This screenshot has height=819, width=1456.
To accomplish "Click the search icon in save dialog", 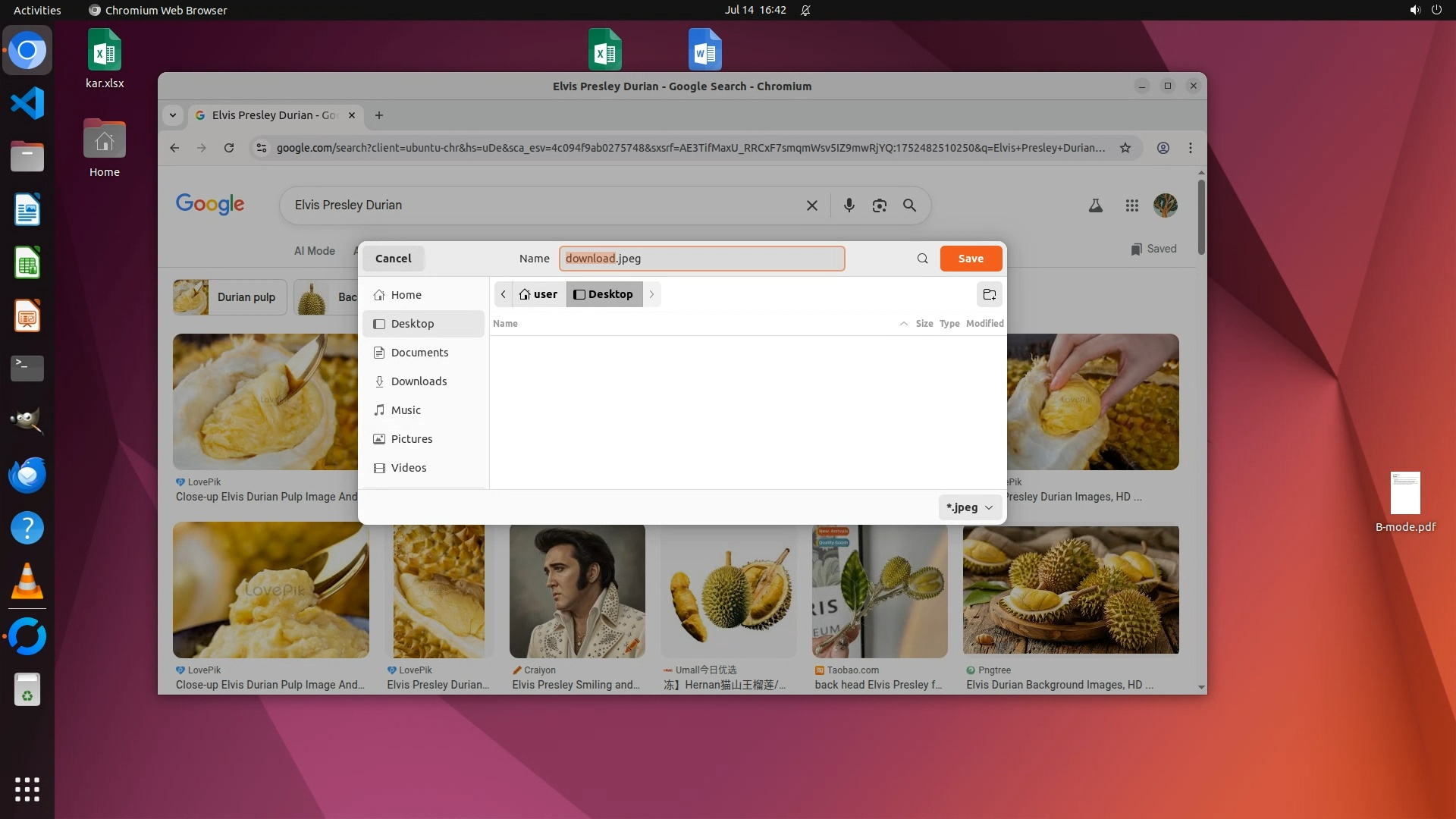I will [x=922, y=259].
